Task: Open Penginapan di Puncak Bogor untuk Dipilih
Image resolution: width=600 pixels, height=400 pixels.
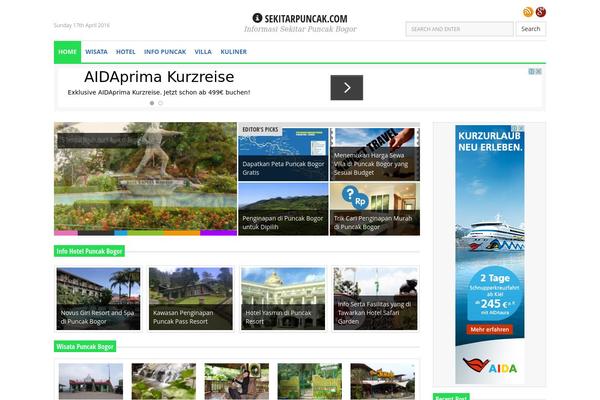Action: pyautogui.click(x=283, y=209)
